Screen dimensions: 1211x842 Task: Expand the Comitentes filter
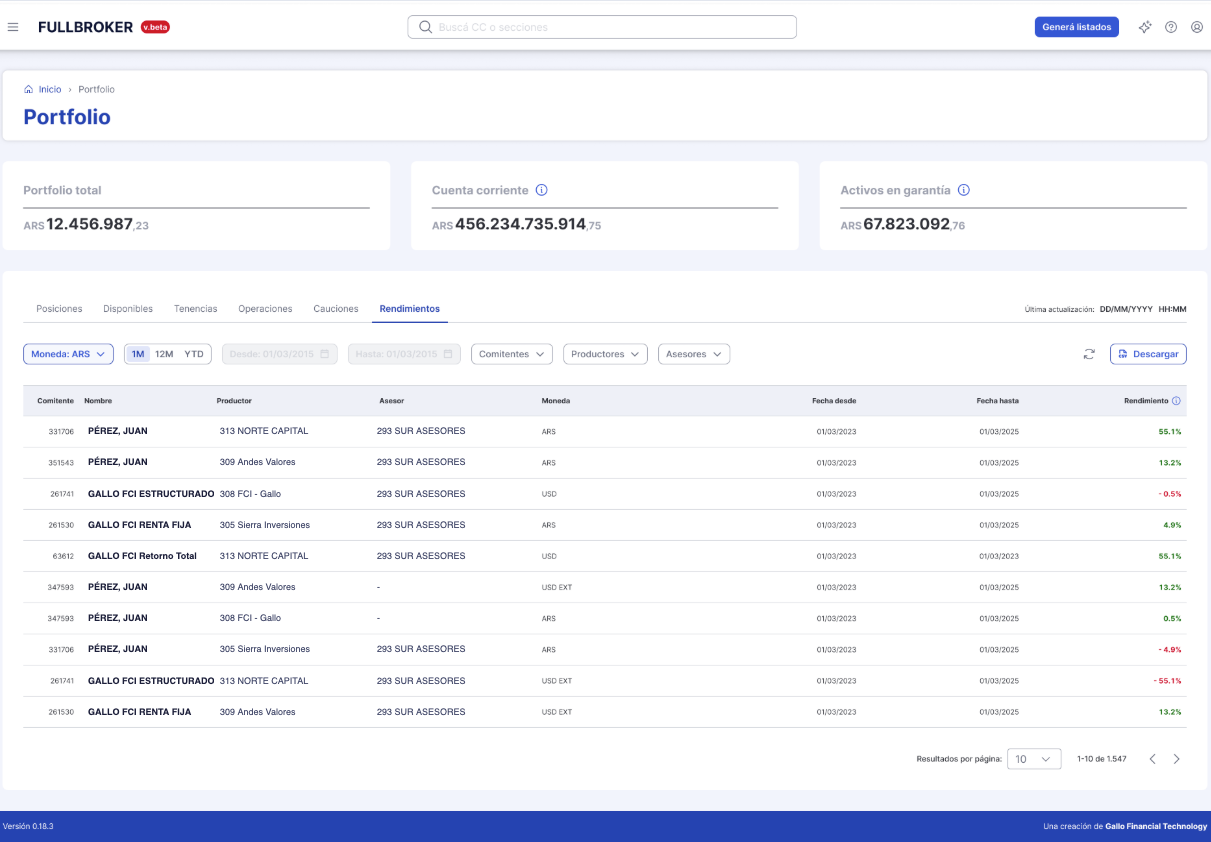512,354
